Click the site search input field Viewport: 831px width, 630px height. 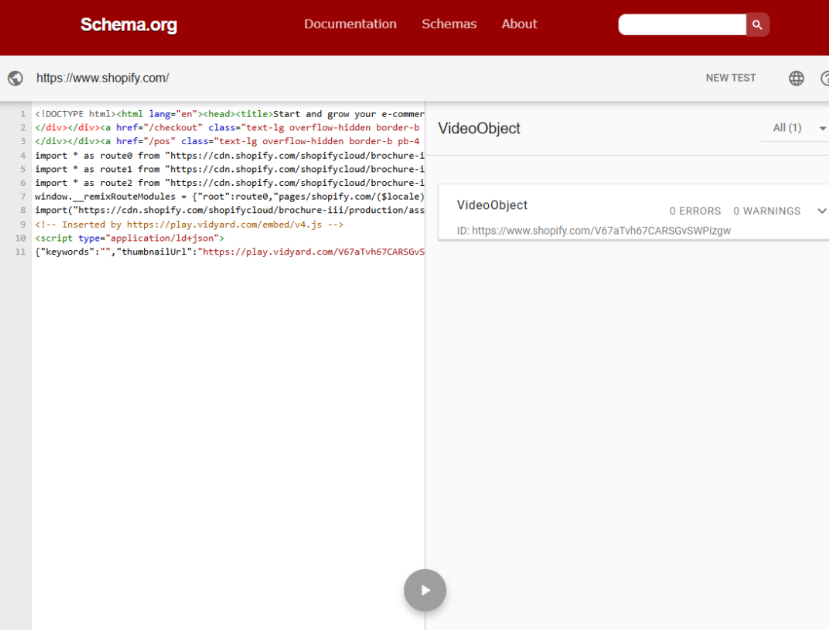tap(682, 24)
